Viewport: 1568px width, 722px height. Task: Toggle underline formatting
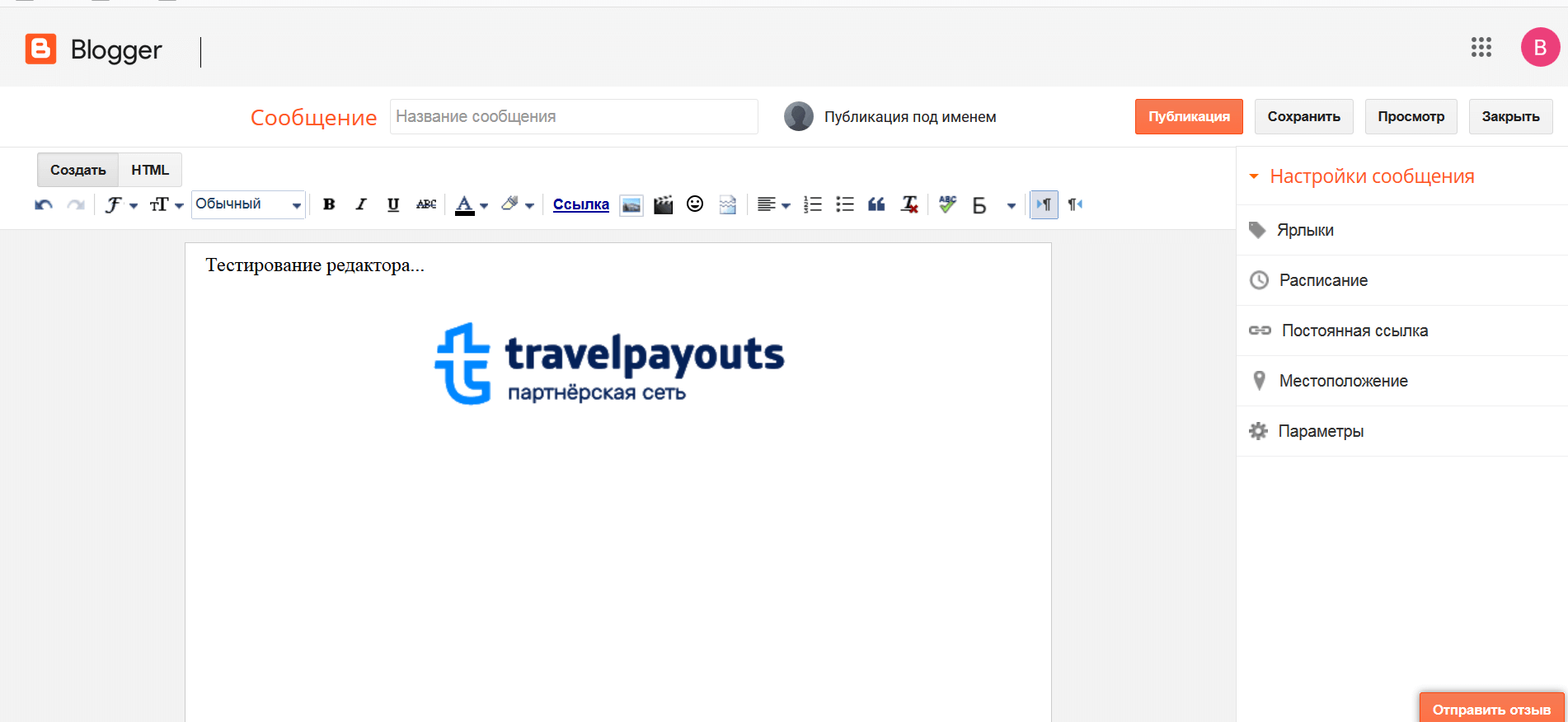coord(393,204)
